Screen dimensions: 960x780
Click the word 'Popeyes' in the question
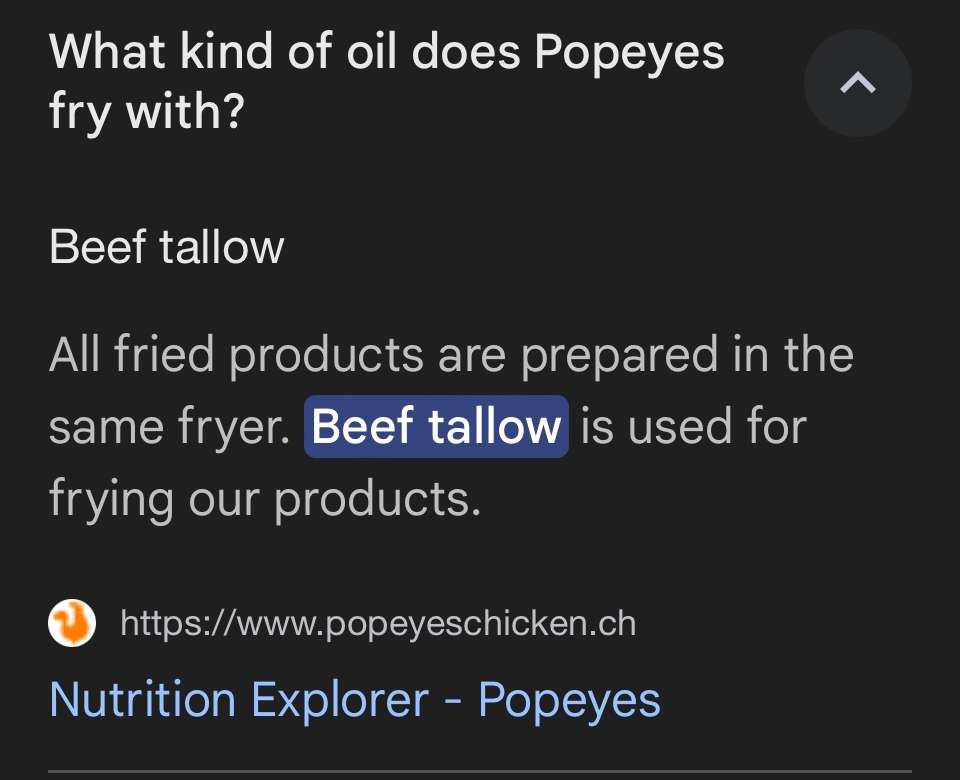630,53
